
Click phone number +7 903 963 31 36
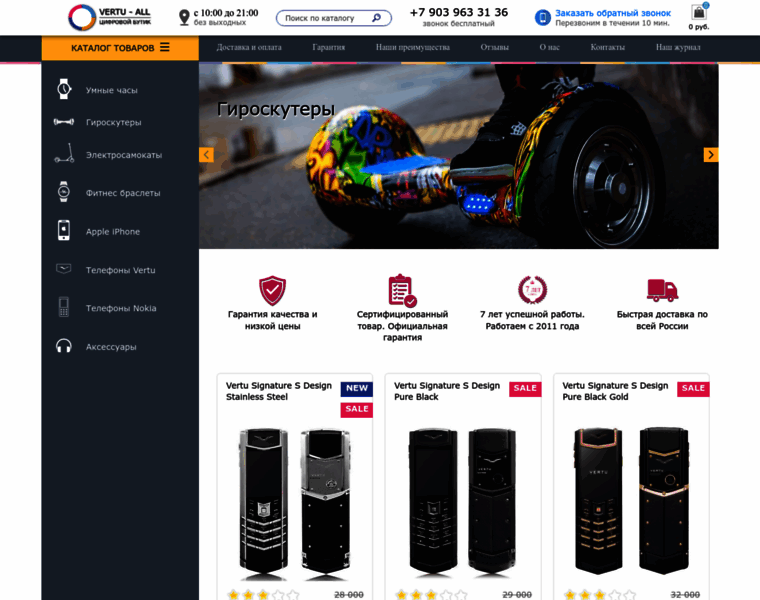pos(459,13)
